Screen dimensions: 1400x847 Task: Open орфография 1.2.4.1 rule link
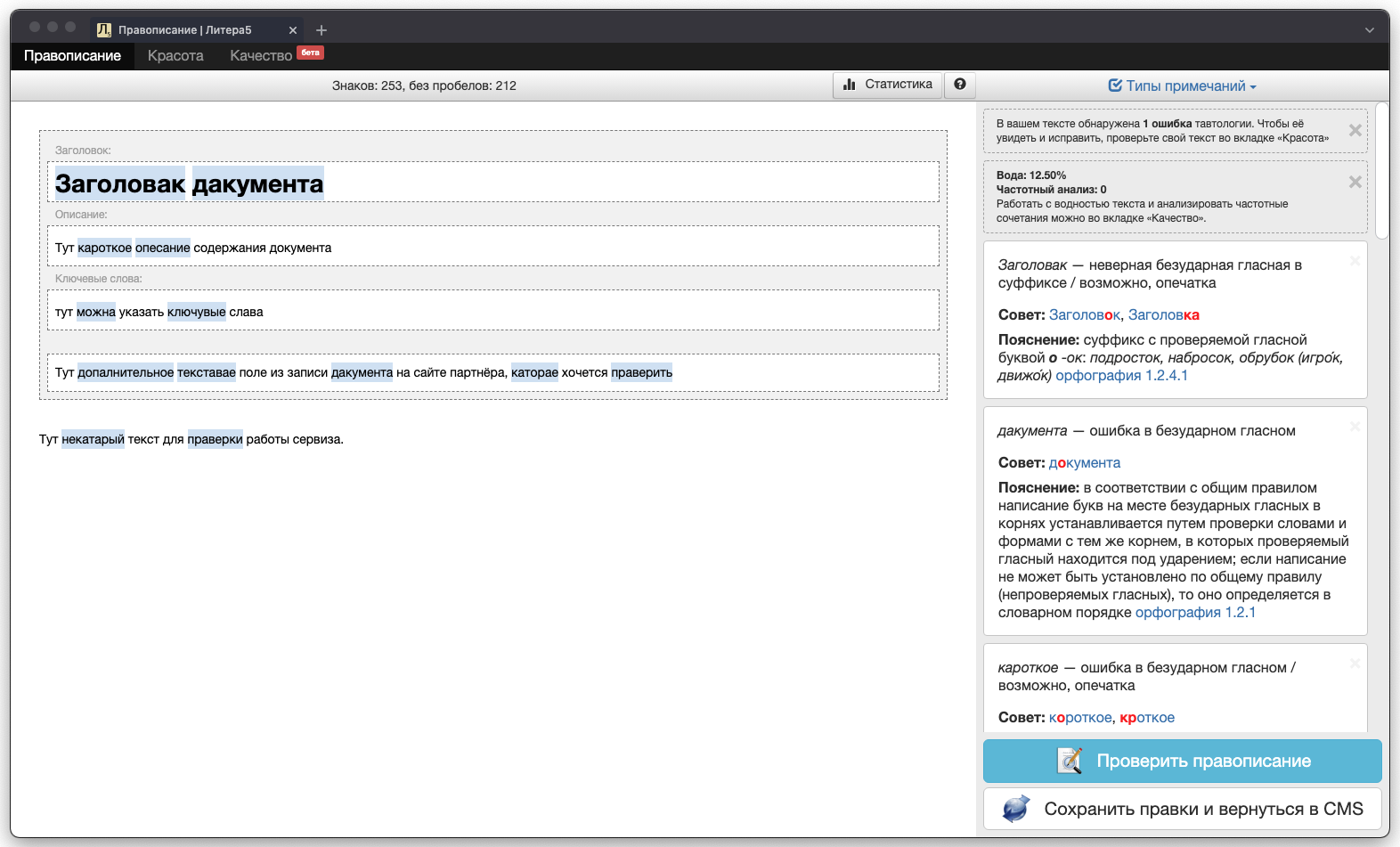click(1121, 376)
